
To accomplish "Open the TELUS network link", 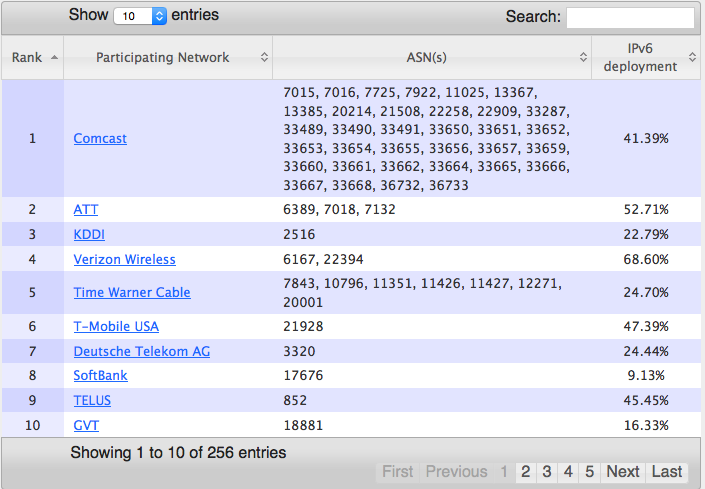I will [92, 400].
